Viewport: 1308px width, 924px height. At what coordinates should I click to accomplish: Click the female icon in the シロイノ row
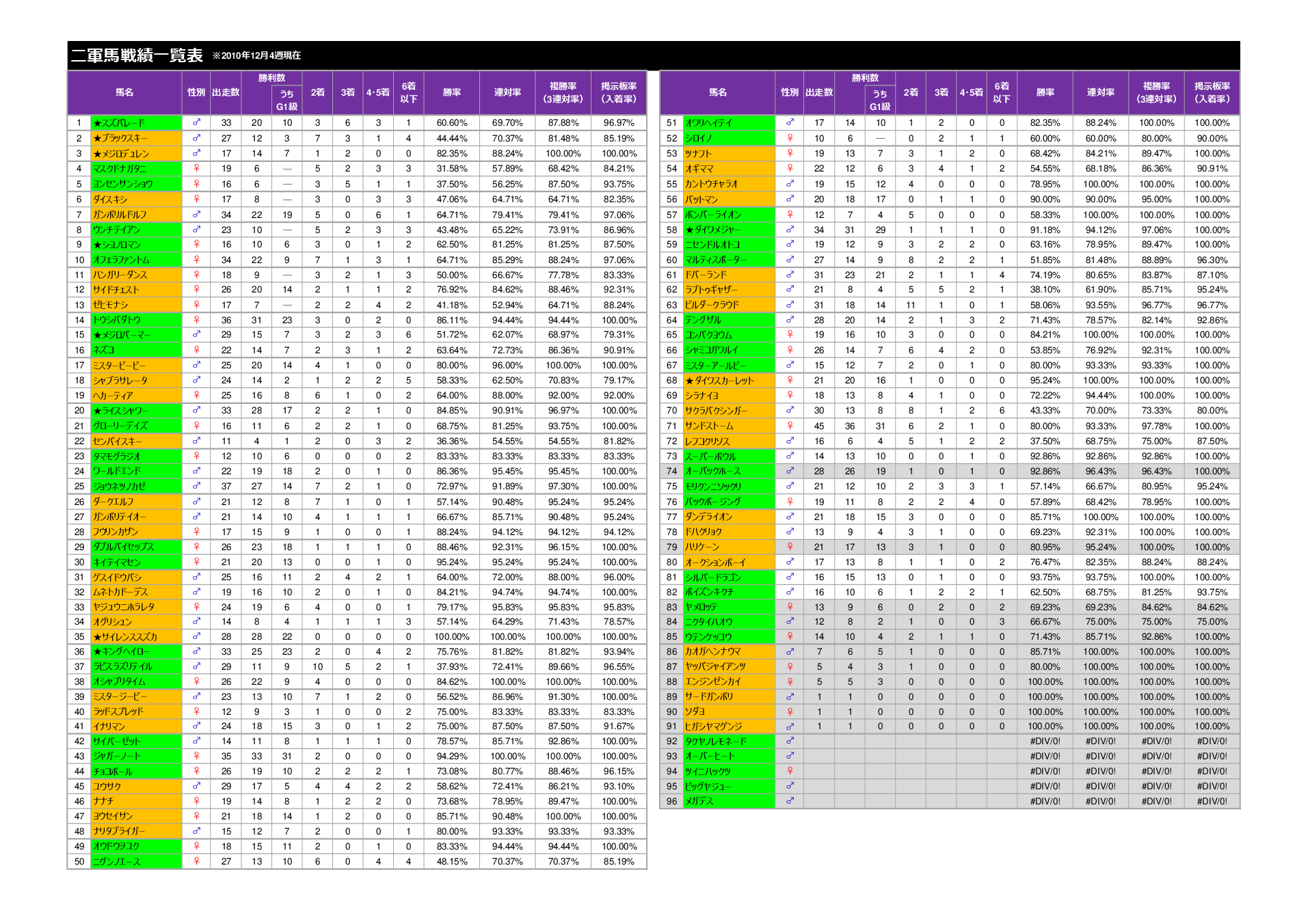click(x=790, y=138)
